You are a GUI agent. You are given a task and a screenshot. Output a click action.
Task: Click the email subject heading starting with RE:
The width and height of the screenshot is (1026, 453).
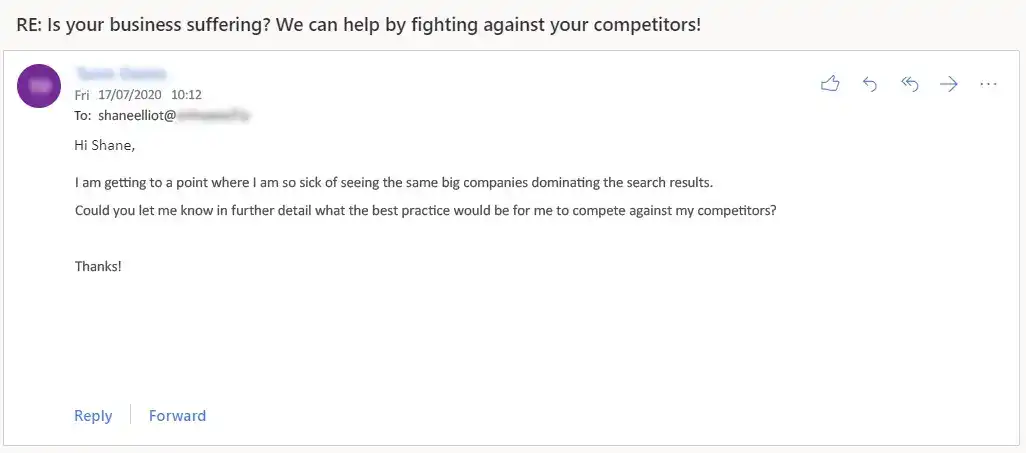coord(359,25)
